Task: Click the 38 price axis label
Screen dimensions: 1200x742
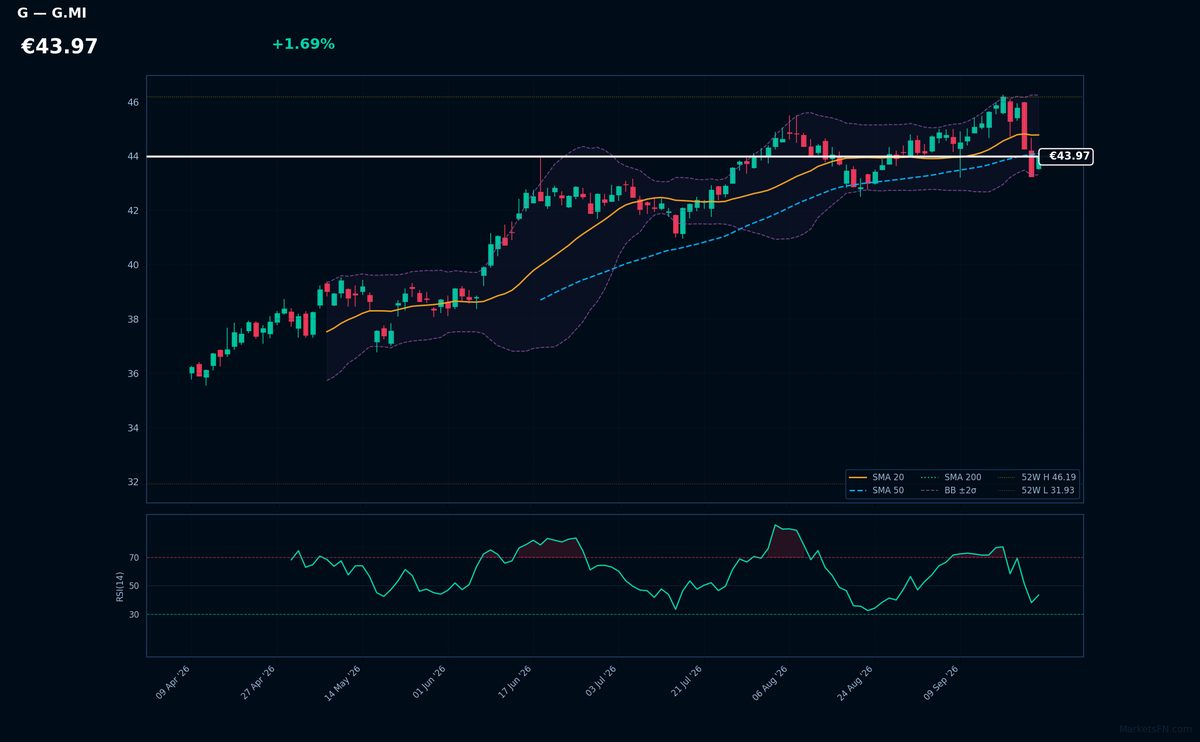Action: (x=133, y=320)
